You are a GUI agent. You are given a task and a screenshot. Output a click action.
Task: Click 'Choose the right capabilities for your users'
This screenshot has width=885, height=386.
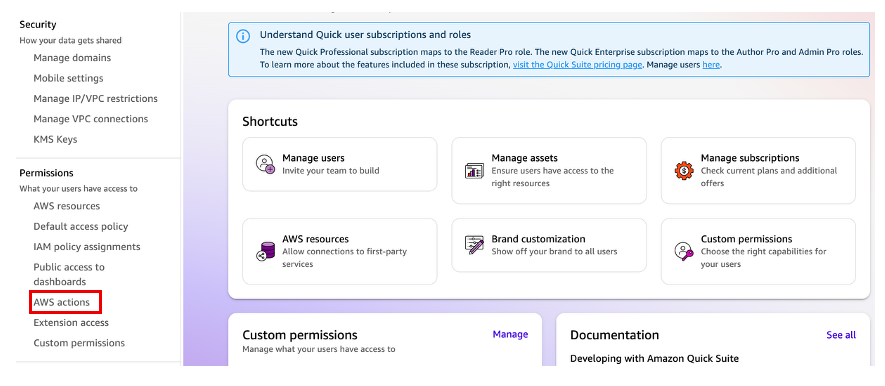[764, 257]
